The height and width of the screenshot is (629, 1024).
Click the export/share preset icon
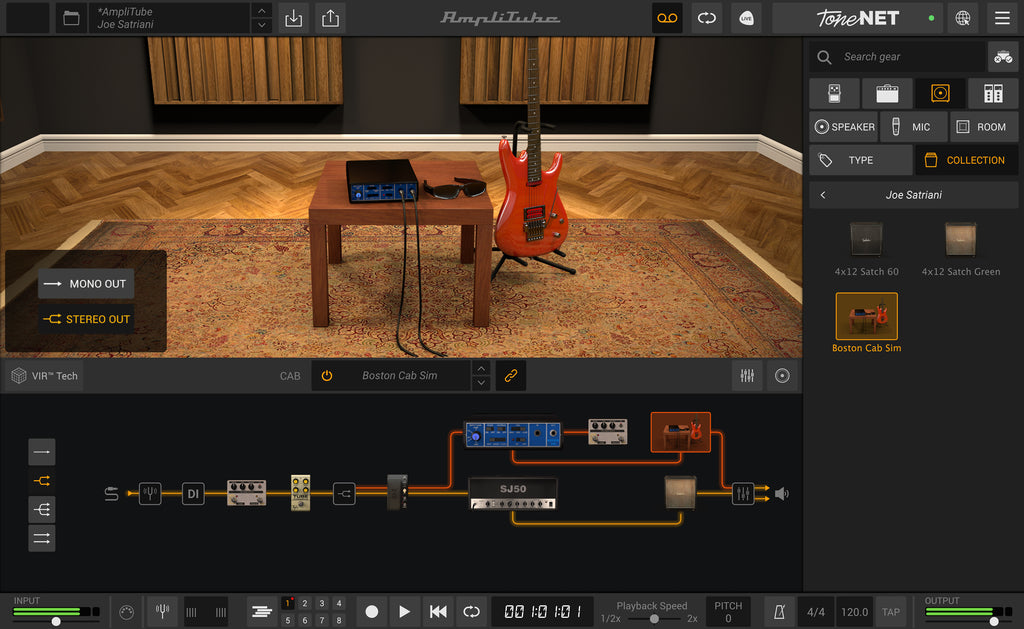(330, 18)
